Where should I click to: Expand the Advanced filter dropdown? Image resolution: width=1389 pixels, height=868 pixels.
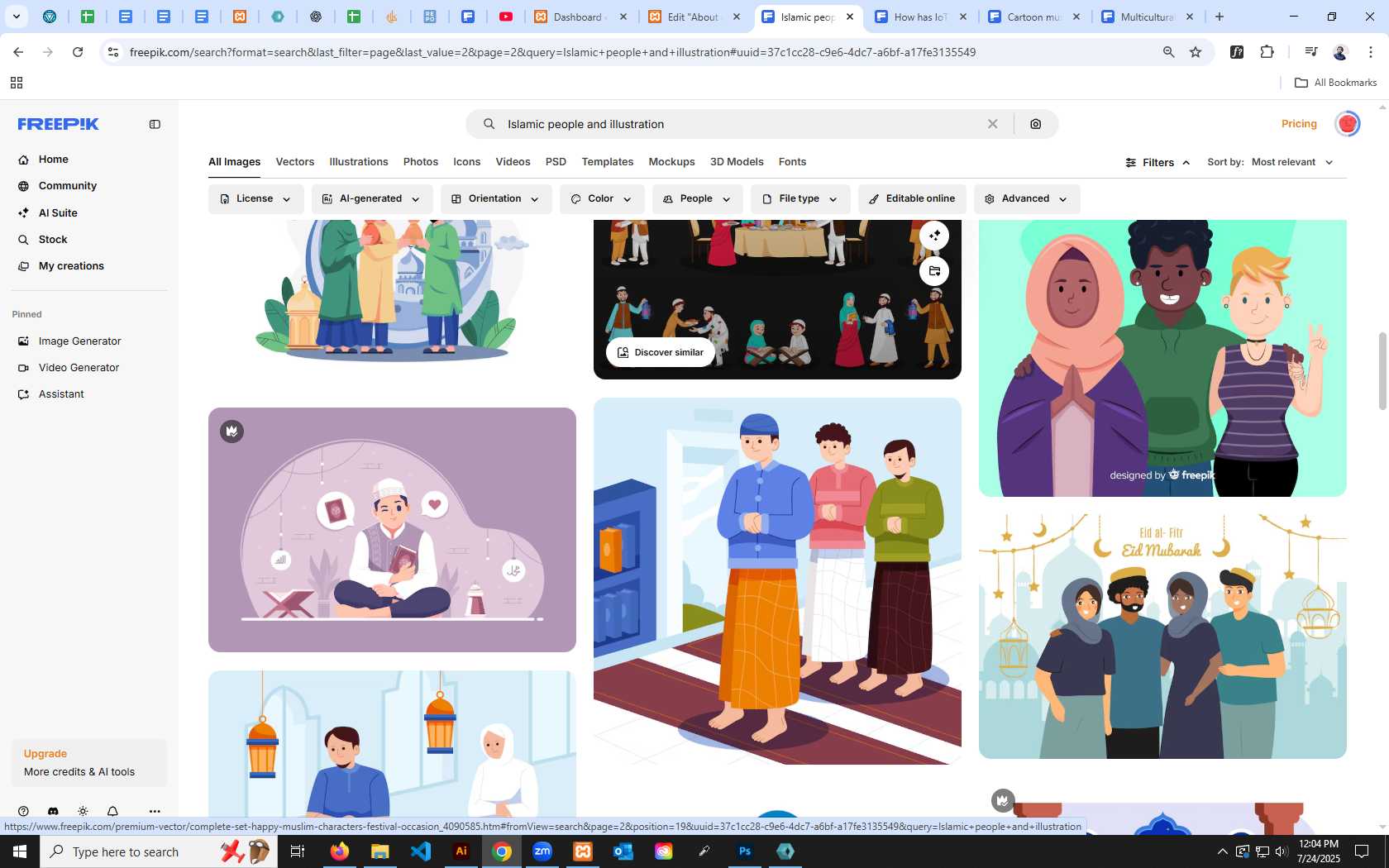[x=1026, y=199]
